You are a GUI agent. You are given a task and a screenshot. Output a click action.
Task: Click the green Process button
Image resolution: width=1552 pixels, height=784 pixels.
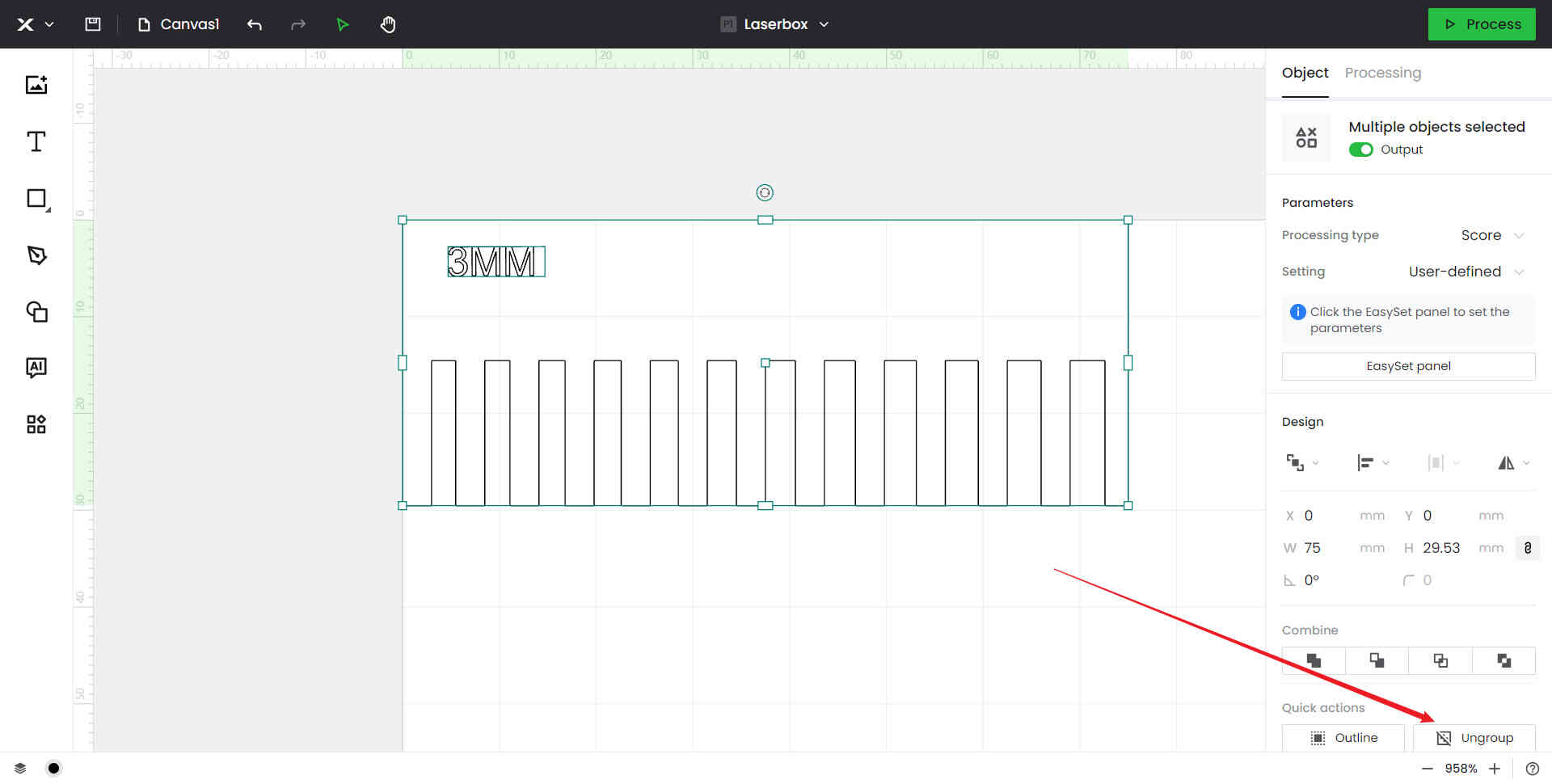(x=1482, y=24)
